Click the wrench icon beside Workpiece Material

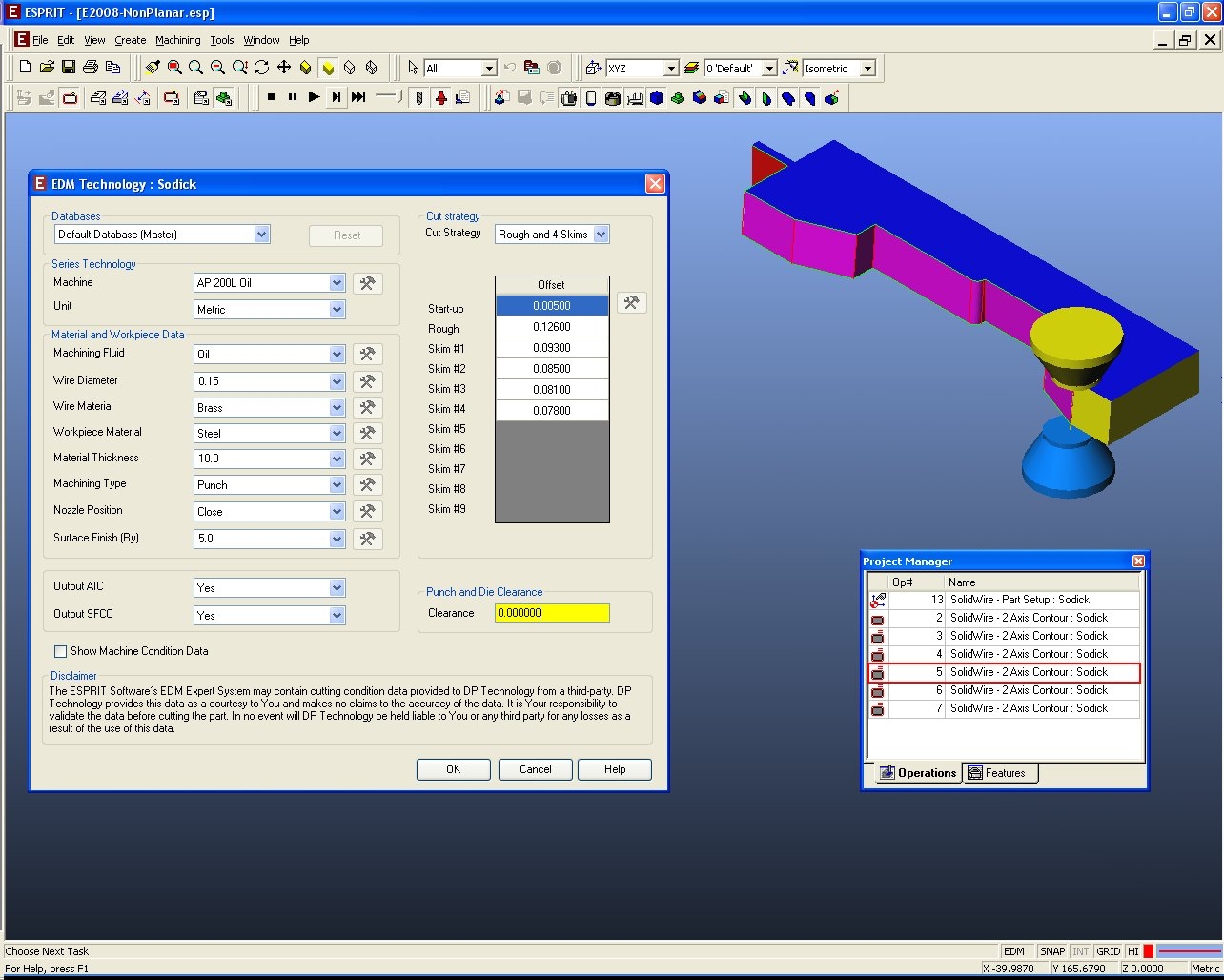tap(367, 433)
